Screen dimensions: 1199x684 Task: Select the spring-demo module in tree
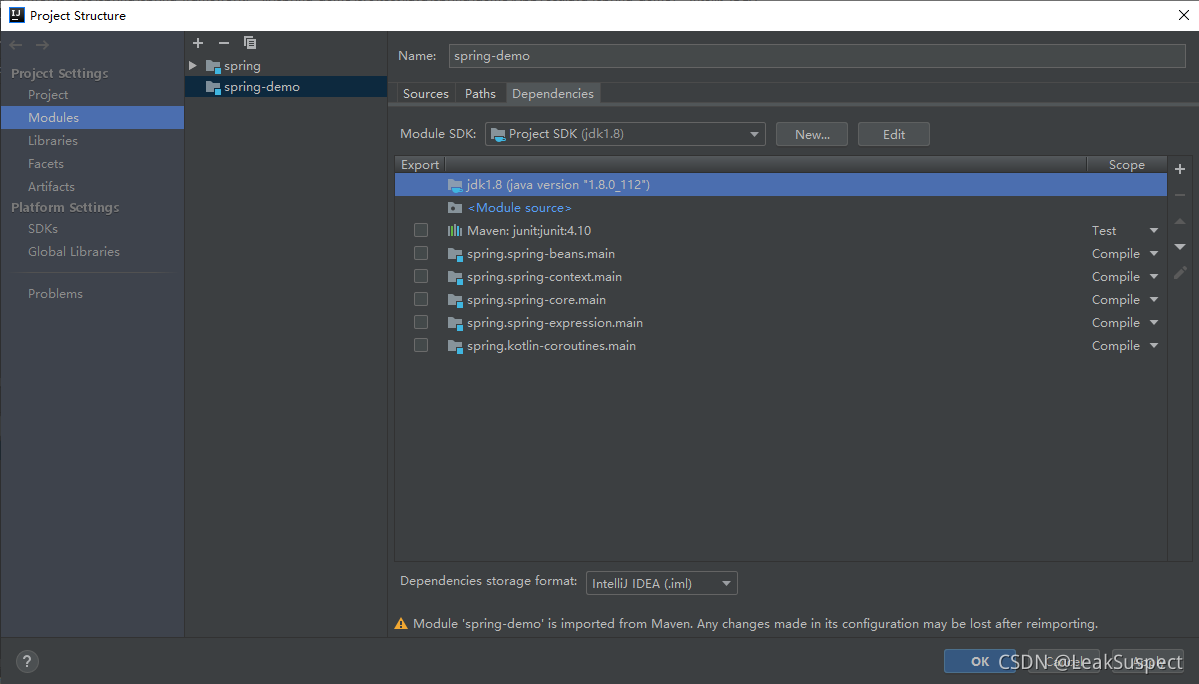pos(286,87)
